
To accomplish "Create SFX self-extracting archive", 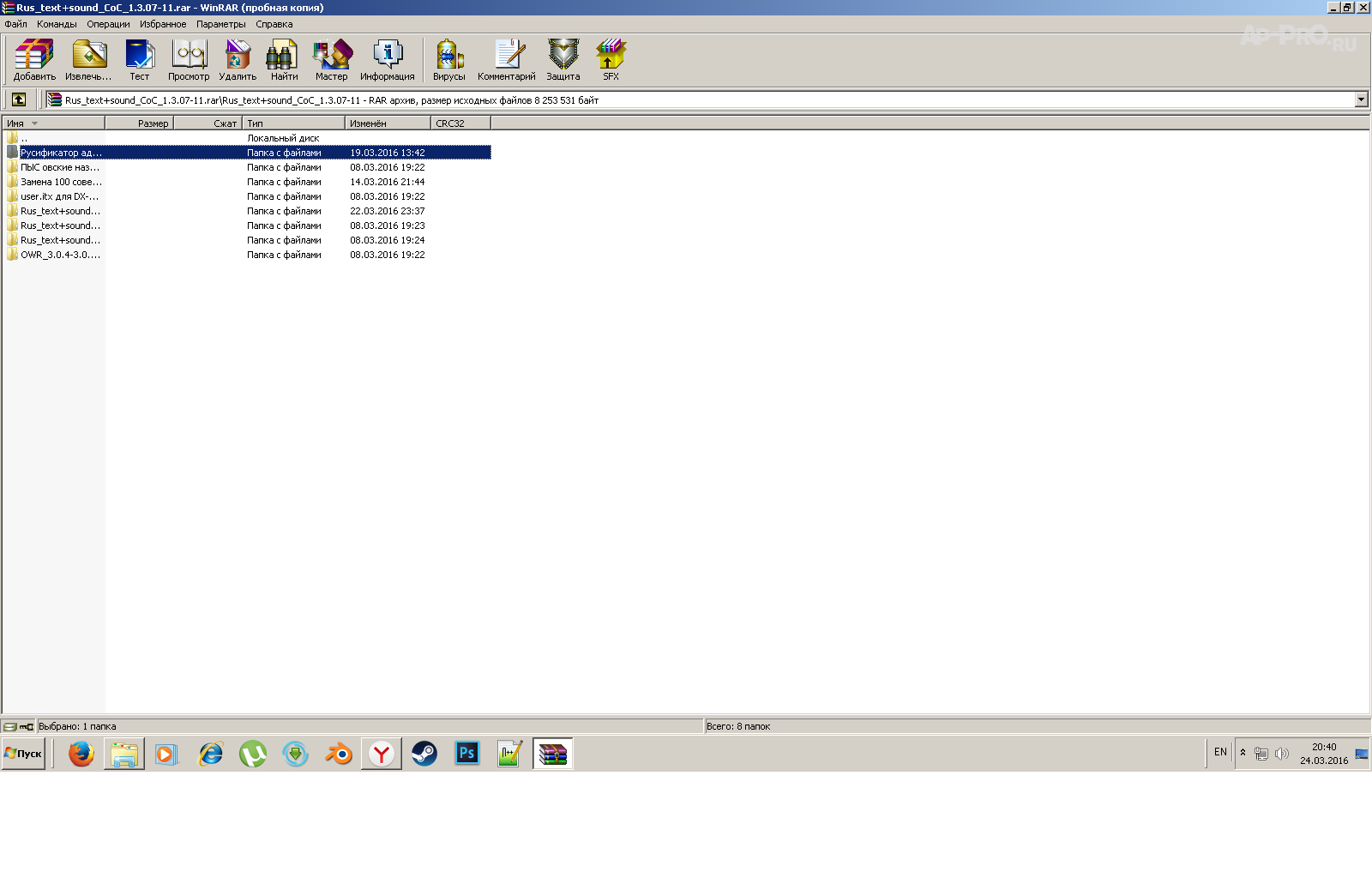I will tap(611, 59).
